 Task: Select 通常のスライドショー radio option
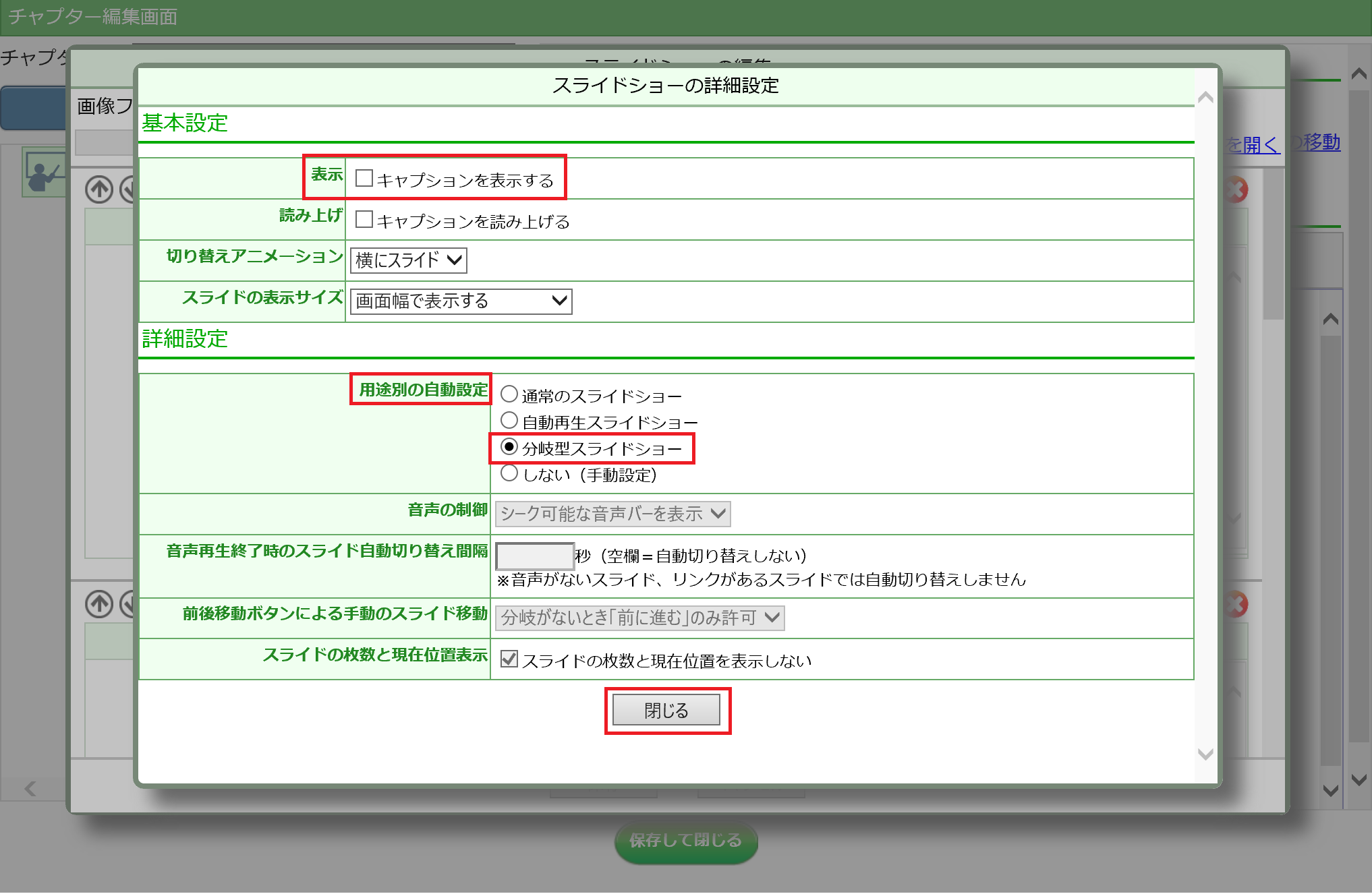(509, 394)
